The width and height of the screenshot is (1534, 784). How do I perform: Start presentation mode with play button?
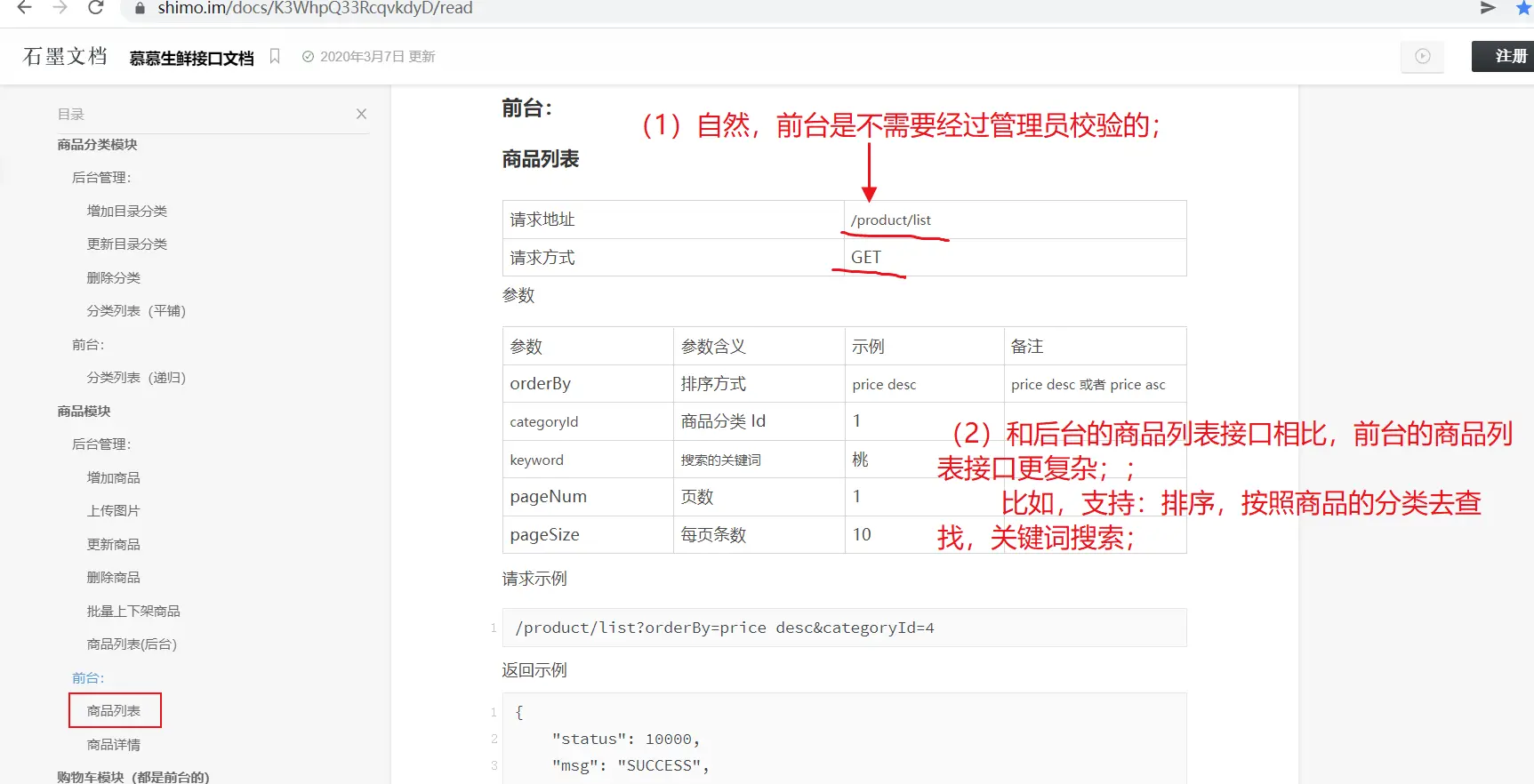click(x=1422, y=56)
